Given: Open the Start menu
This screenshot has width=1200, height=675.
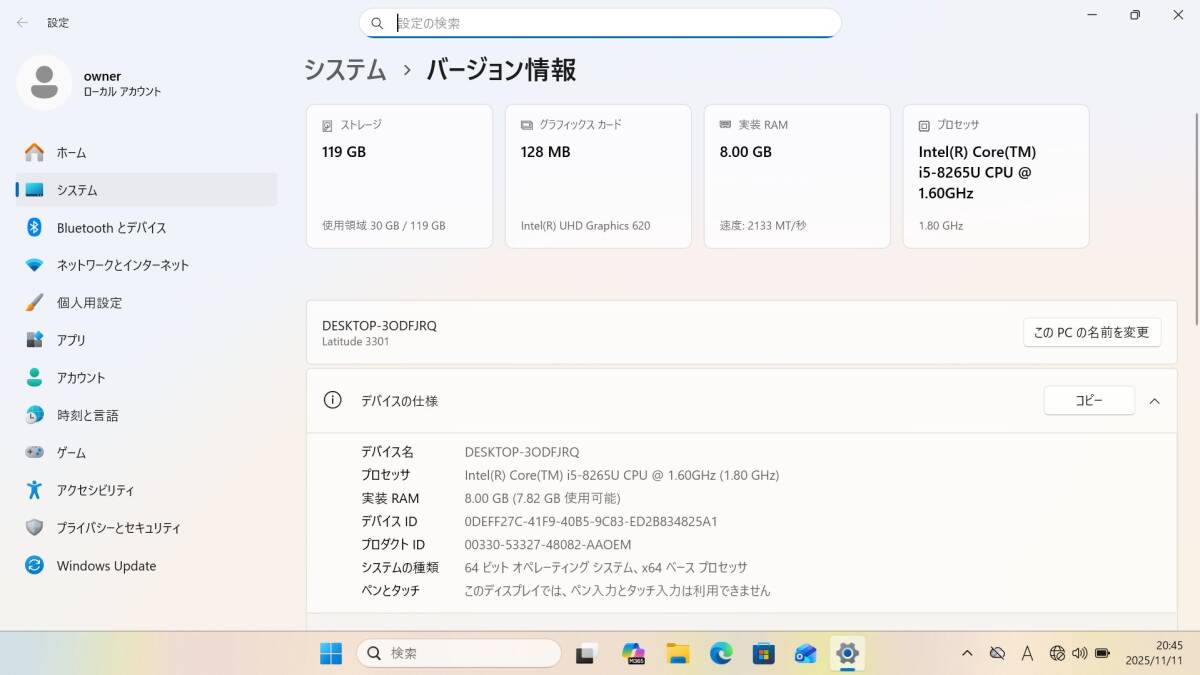Looking at the screenshot, I should click(331, 652).
